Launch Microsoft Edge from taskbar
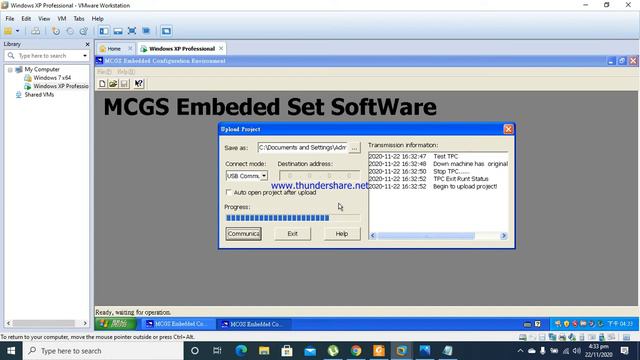 point(241,351)
